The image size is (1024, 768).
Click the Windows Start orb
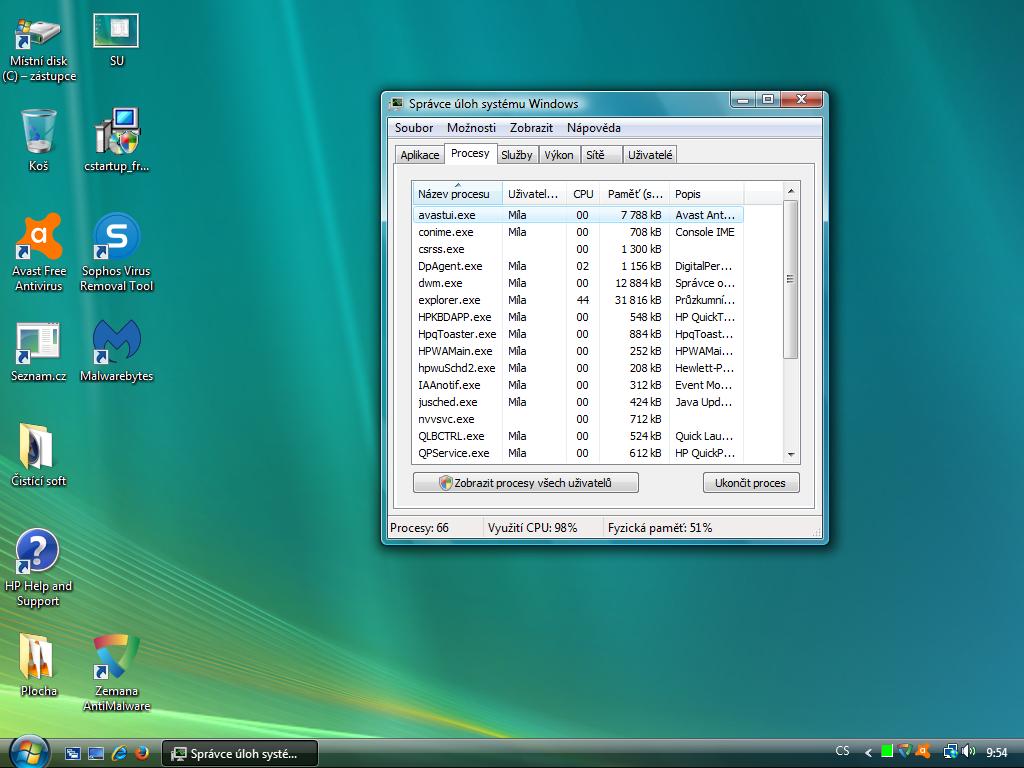click(28, 752)
